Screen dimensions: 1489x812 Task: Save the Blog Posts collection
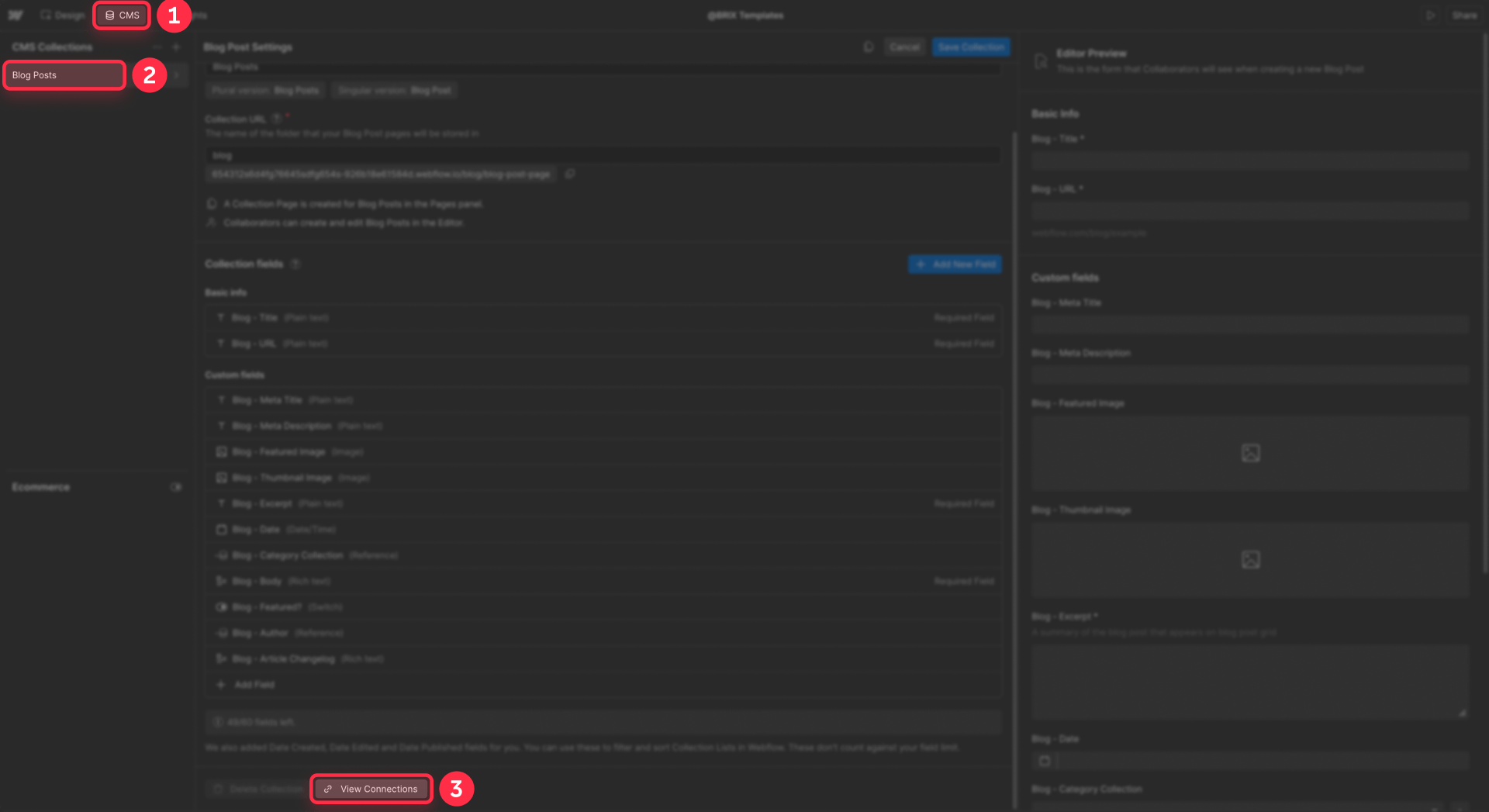tap(971, 47)
